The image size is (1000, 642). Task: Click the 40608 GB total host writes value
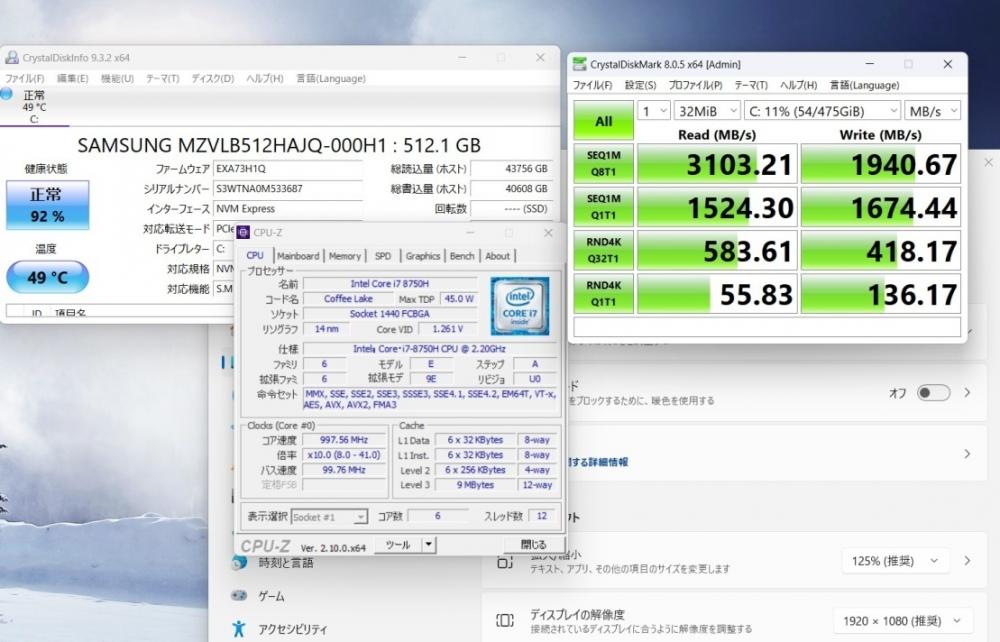click(x=511, y=189)
